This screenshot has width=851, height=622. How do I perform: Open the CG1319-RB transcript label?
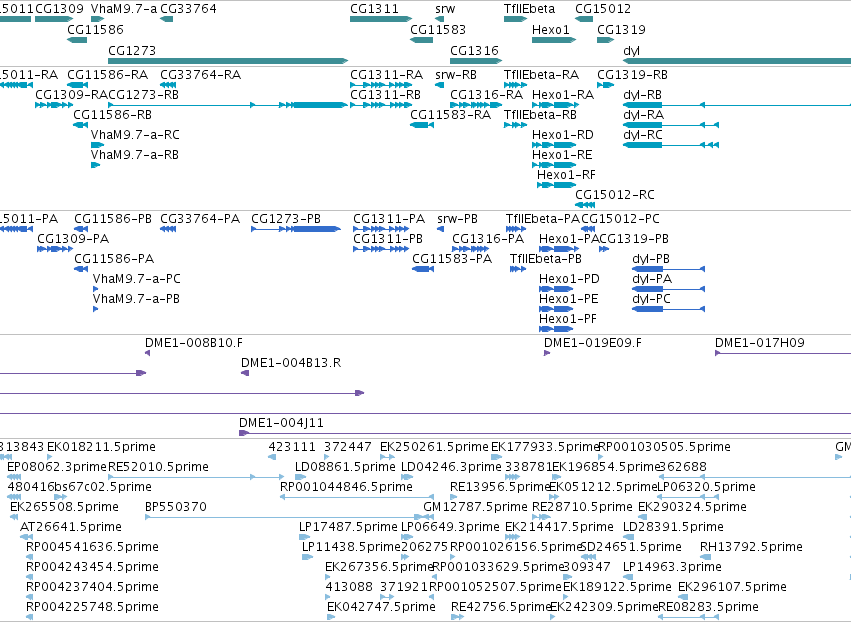632,74
